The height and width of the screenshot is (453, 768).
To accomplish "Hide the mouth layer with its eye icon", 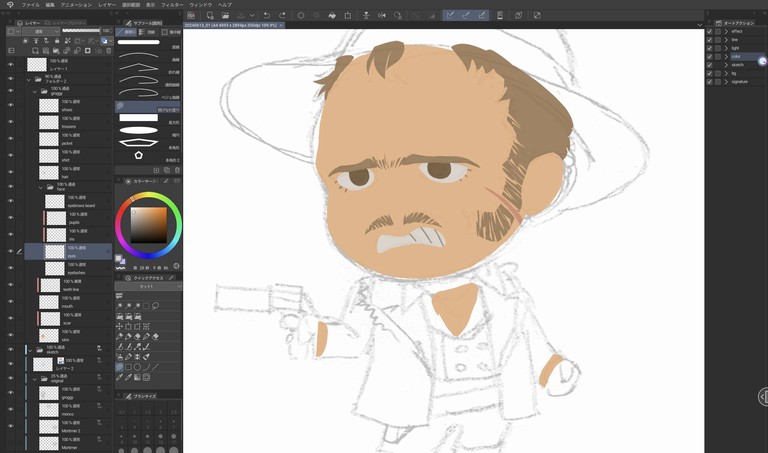I will coord(10,302).
